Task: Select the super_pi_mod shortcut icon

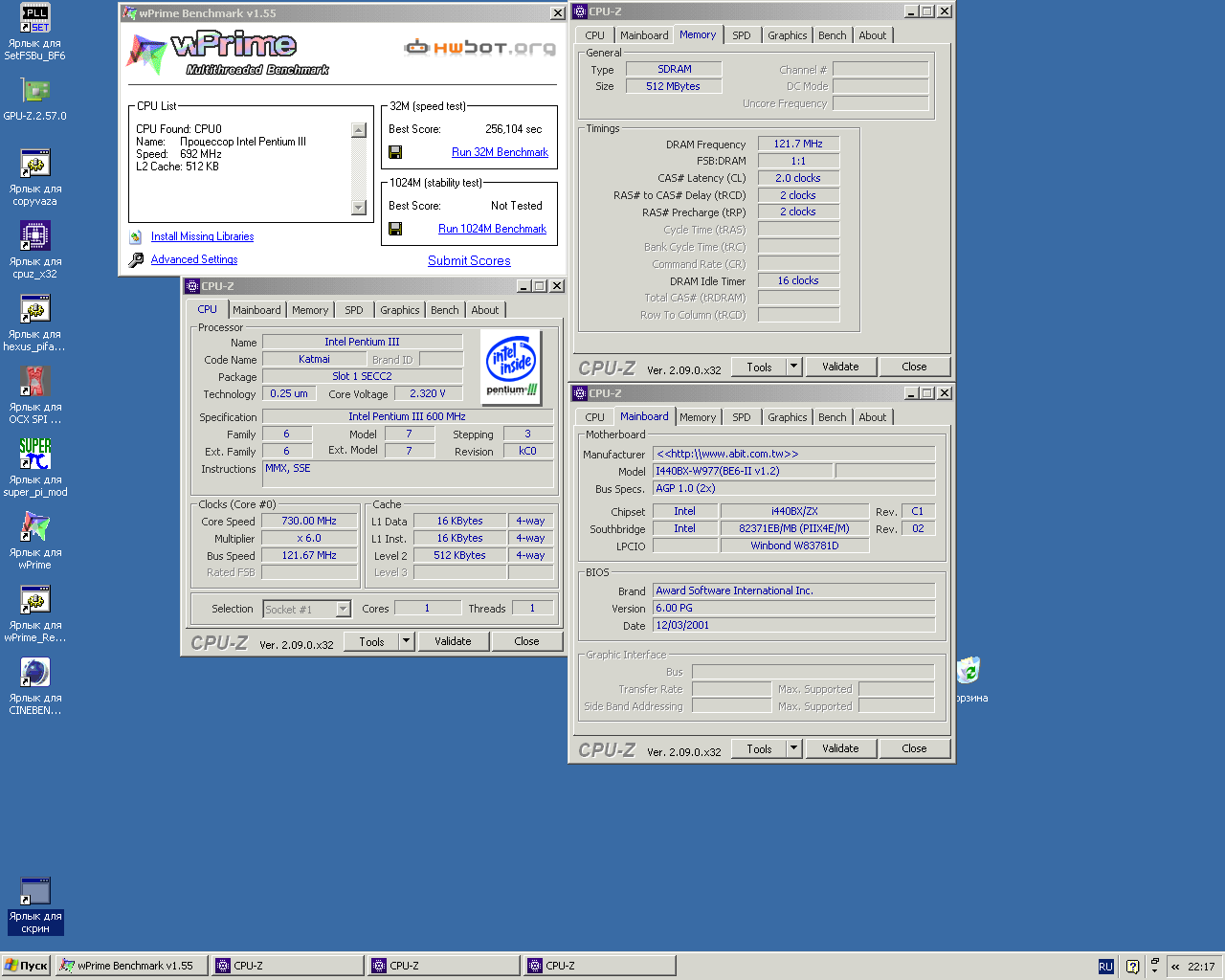Action: (x=35, y=454)
